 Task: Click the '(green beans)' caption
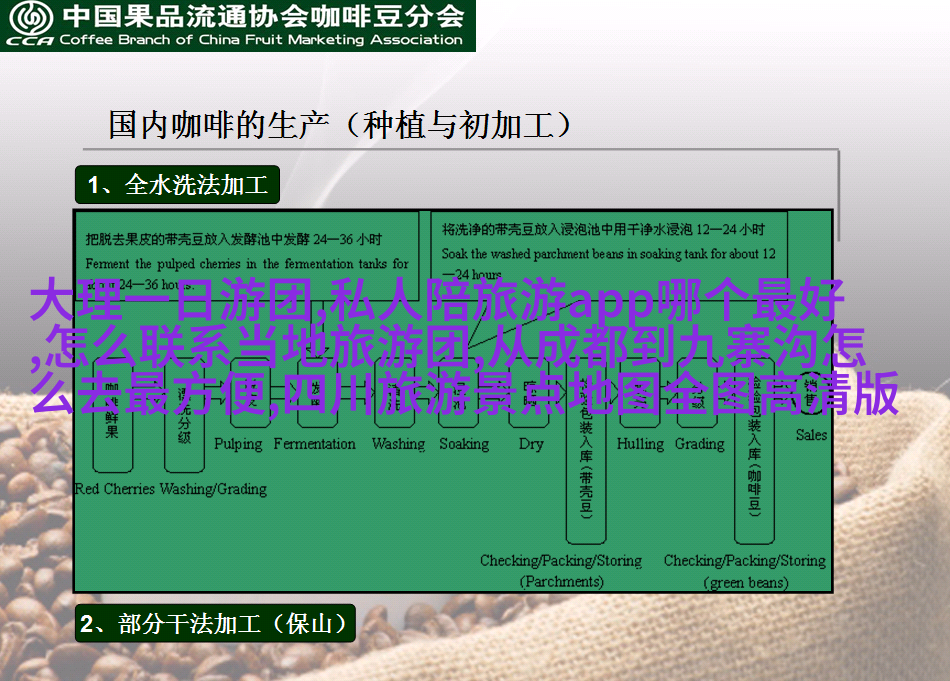pyautogui.click(x=746, y=583)
